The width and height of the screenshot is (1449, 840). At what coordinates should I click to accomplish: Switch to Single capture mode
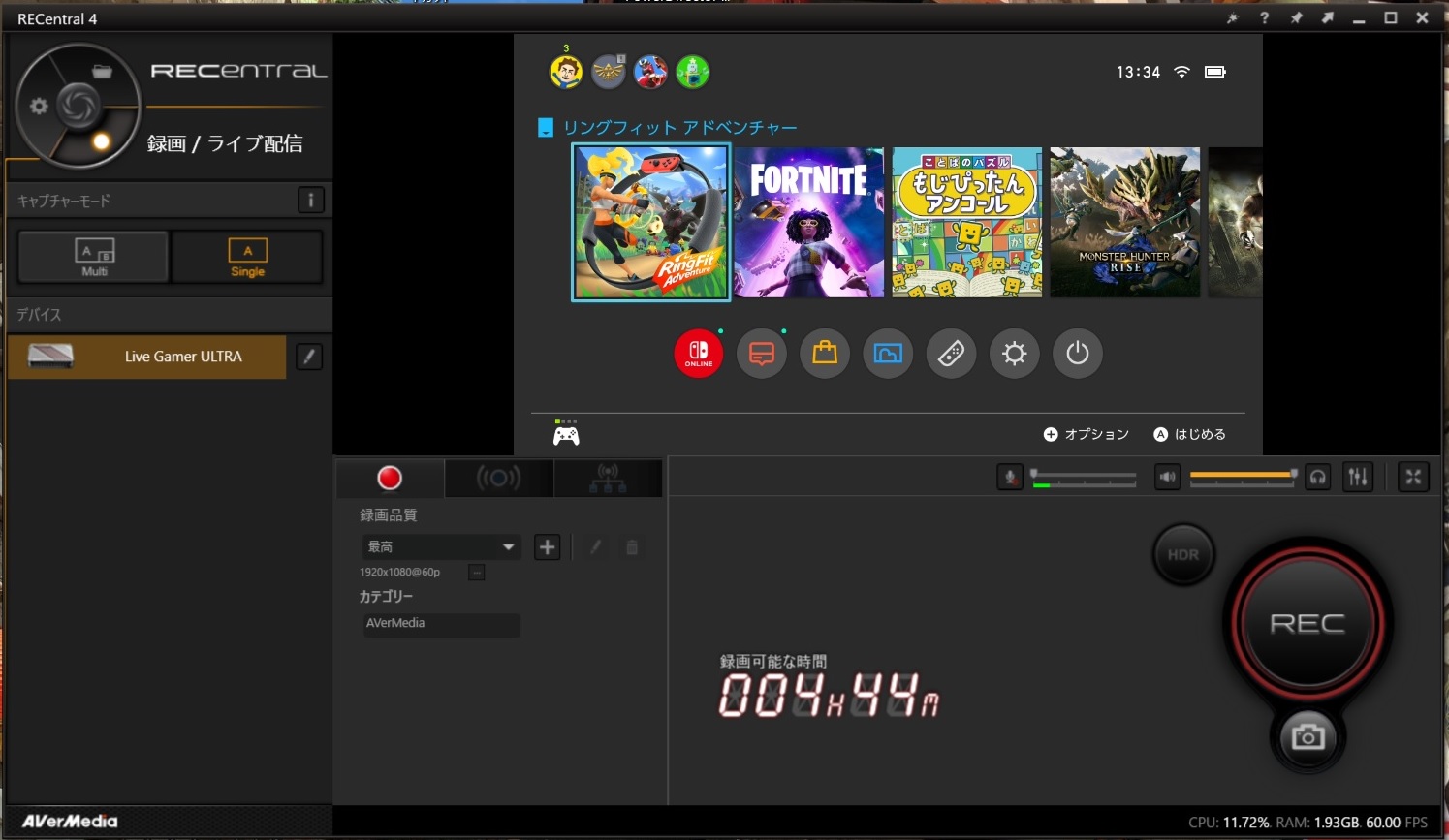[x=247, y=257]
